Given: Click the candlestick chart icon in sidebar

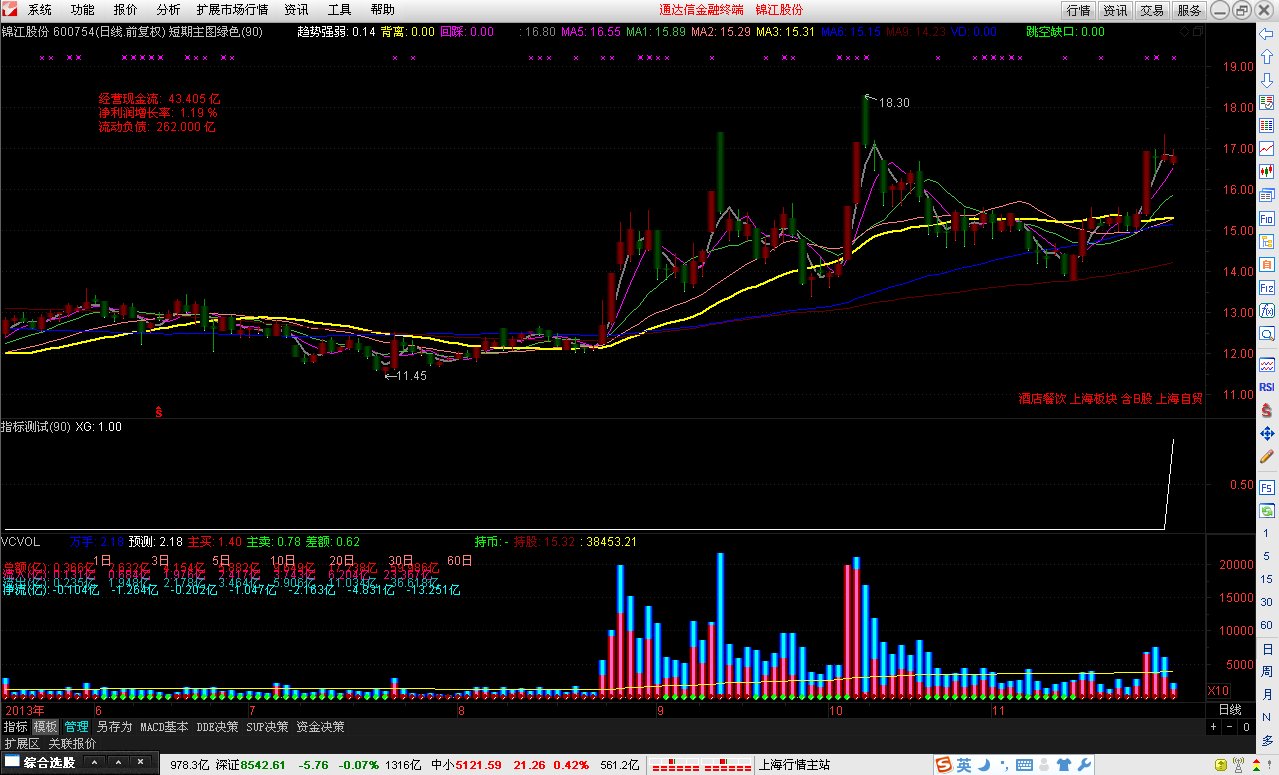Looking at the screenshot, I should pyautogui.click(x=1266, y=171).
